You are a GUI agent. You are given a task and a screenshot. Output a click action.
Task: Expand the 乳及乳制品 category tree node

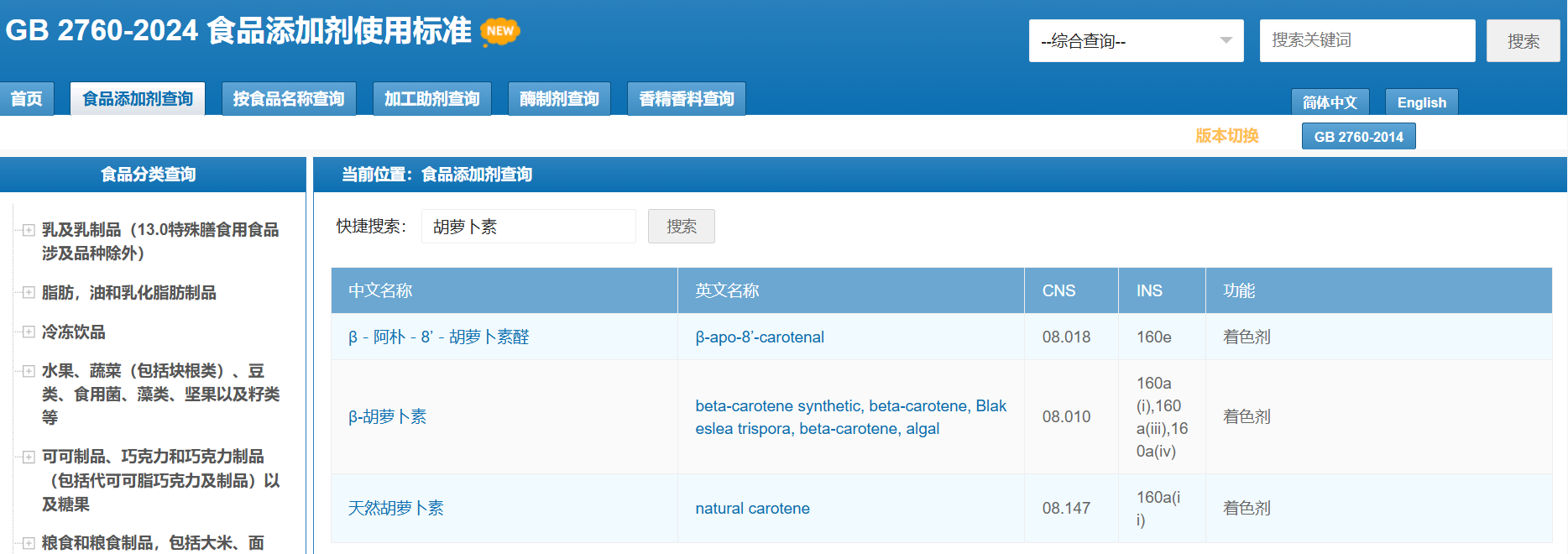29,230
